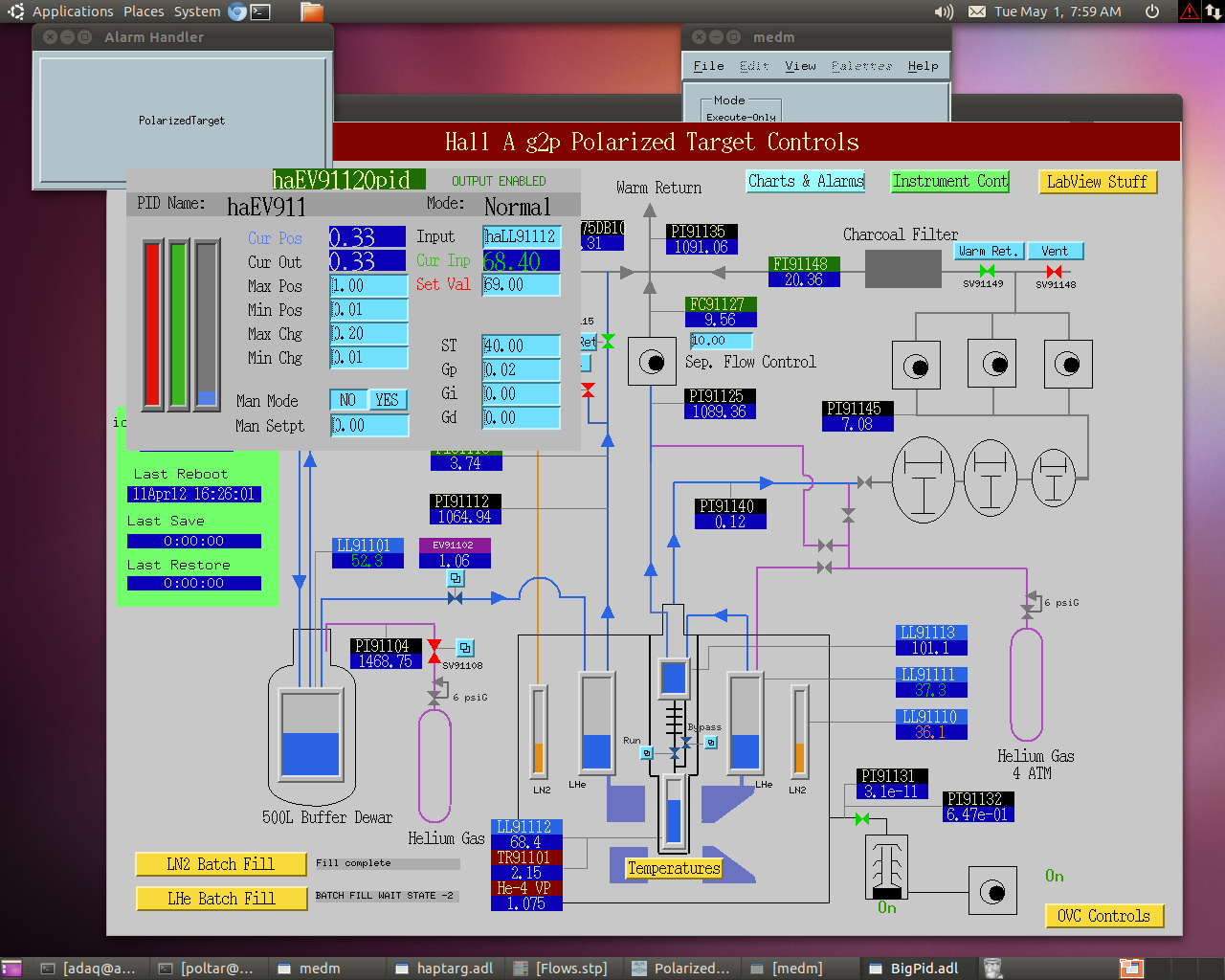Set Man Mode to YES
Image resolution: width=1225 pixels, height=980 pixels.
[x=388, y=400]
